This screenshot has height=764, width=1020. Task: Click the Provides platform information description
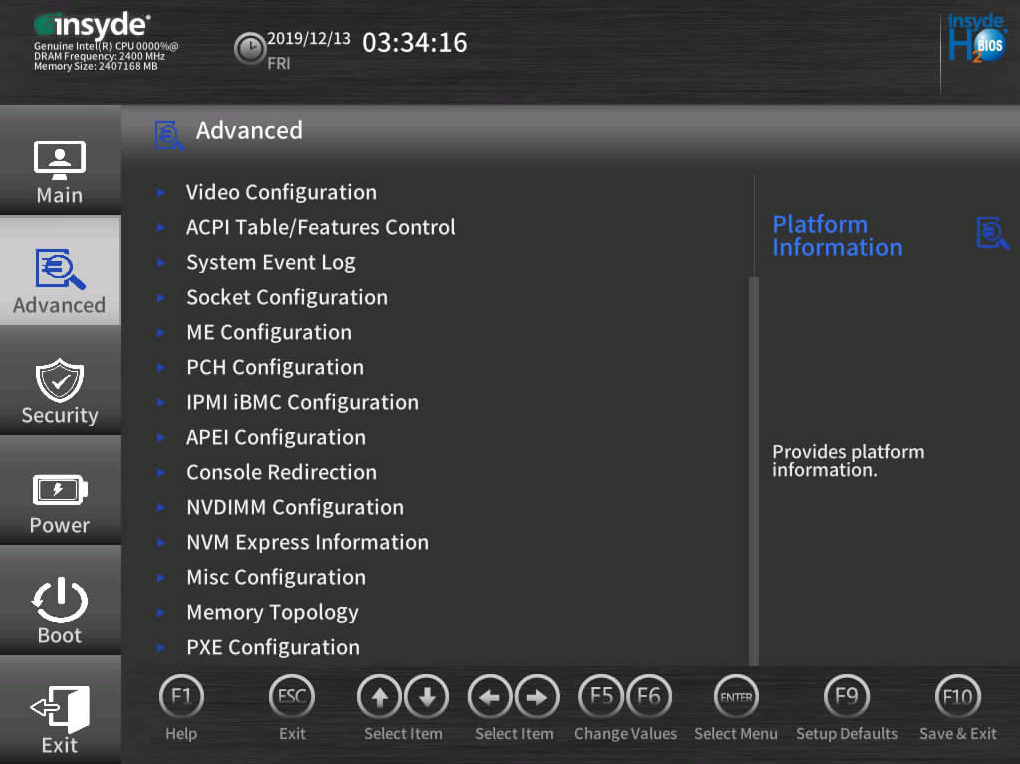click(848, 461)
